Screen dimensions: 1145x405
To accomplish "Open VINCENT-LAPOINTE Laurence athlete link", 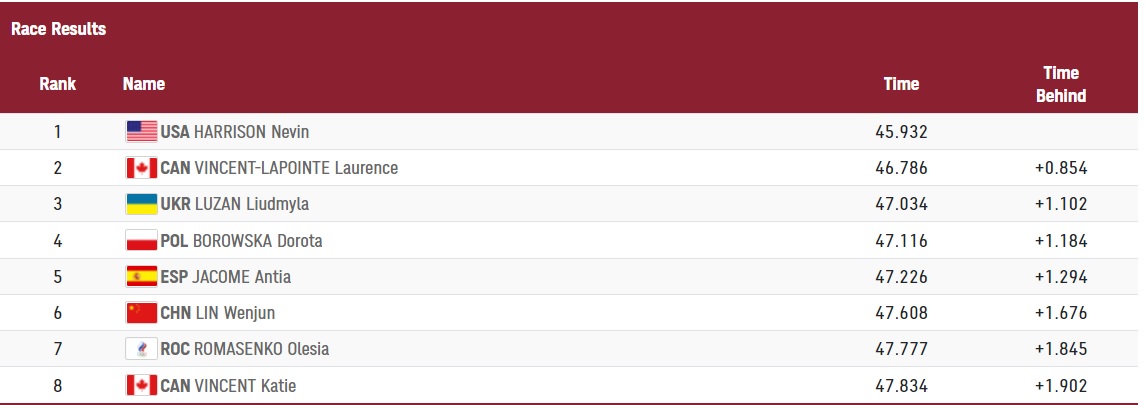I will [296, 168].
